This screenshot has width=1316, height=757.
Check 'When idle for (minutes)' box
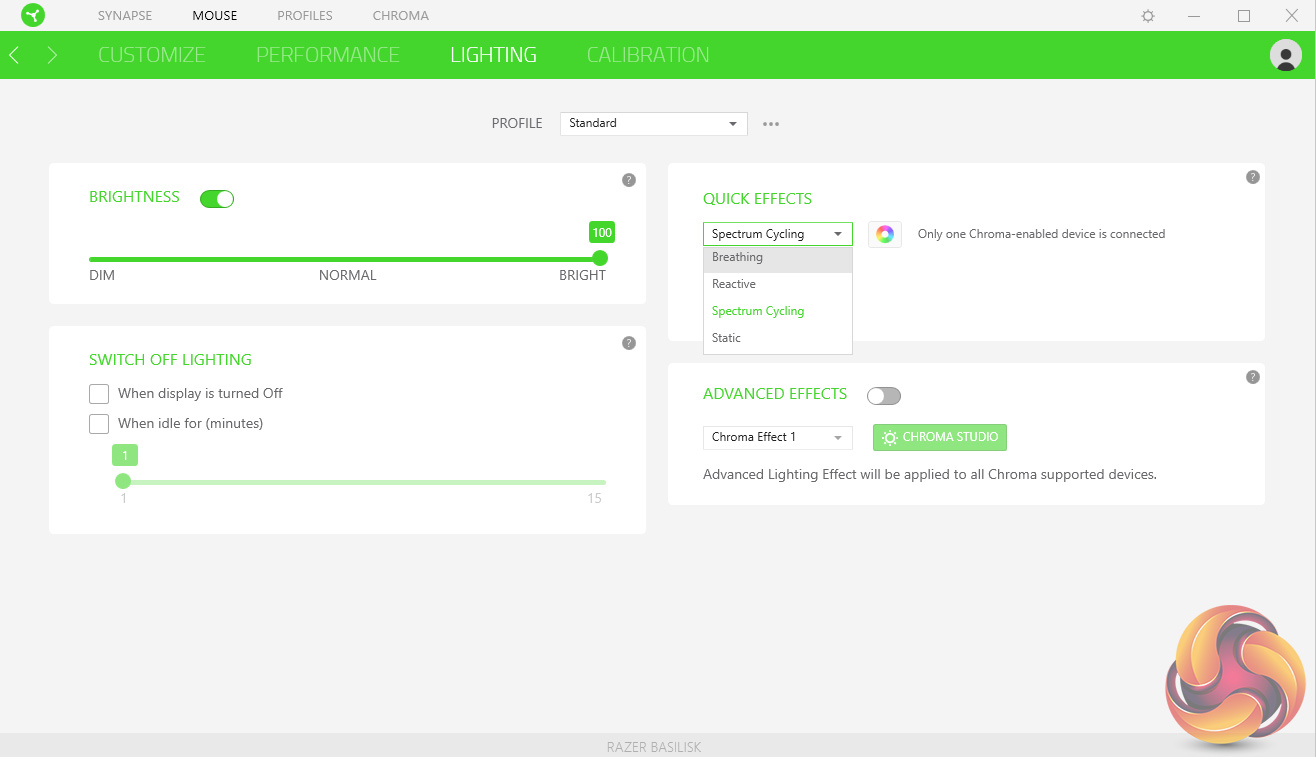pyautogui.click(x=99, y=424)
